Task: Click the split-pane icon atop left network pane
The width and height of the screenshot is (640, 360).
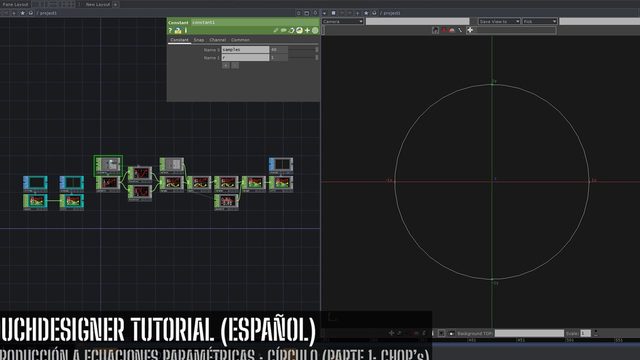Action: (307, 13)
